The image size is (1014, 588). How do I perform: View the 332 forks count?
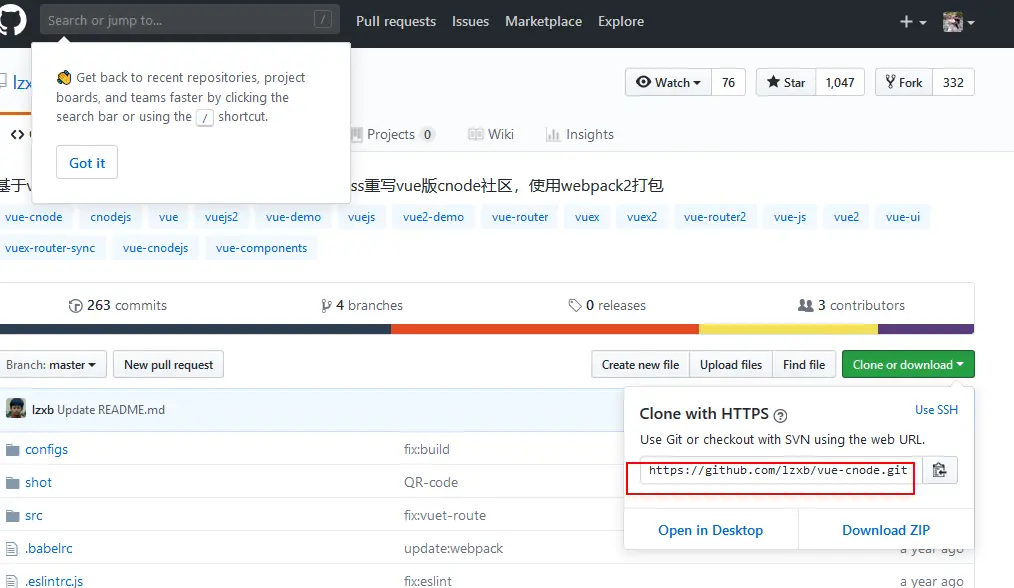[x=953, y=82]
